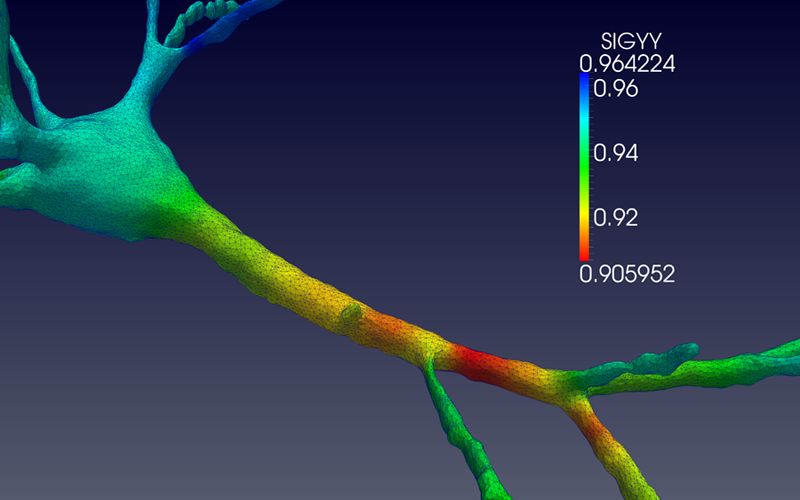Click the 0.94 legend tick label
Screen dimensions: 800x500
tap(616, 153)
